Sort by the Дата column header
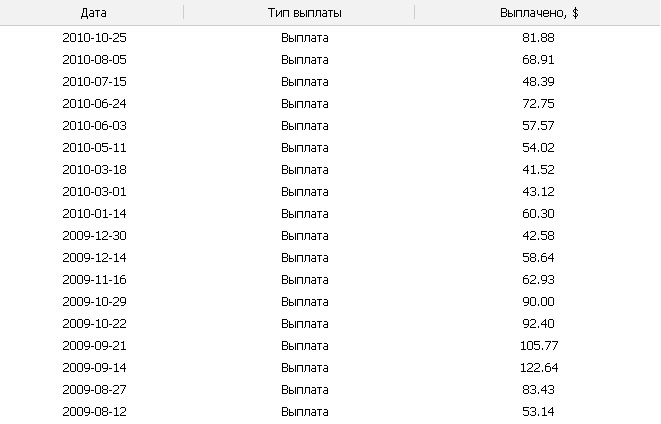Viewport: 661px width, 424px height. coord(93,13)
